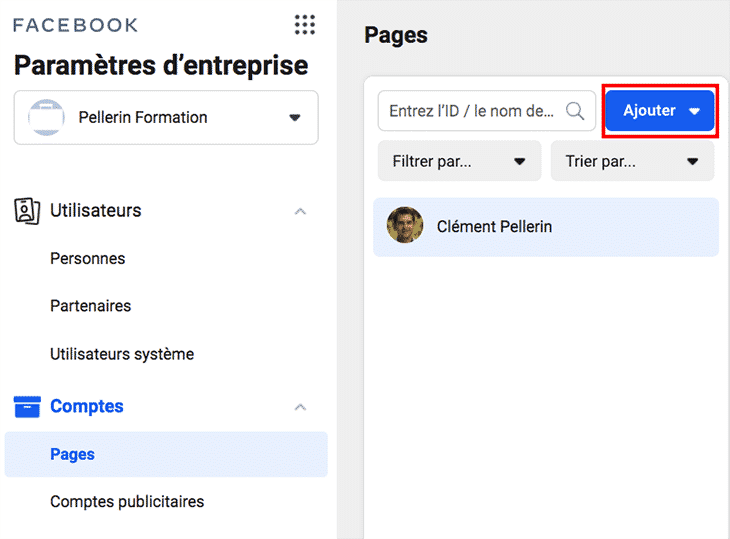The width and height of the screenshot is (730, 539).
Task: Go to Partenaires in the sidebar
Action: pyautogui.click(x=91, y=306)
